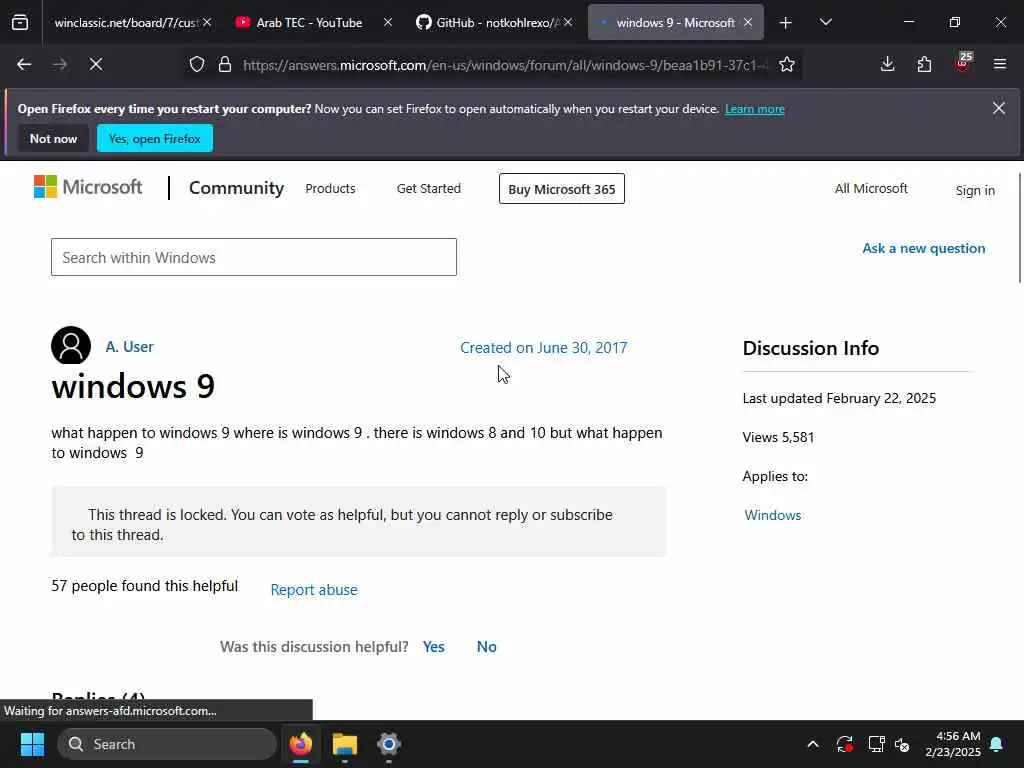Close the GitHub tab
The width and height of the screenshot is (1024, 768).
coord(568,23)
